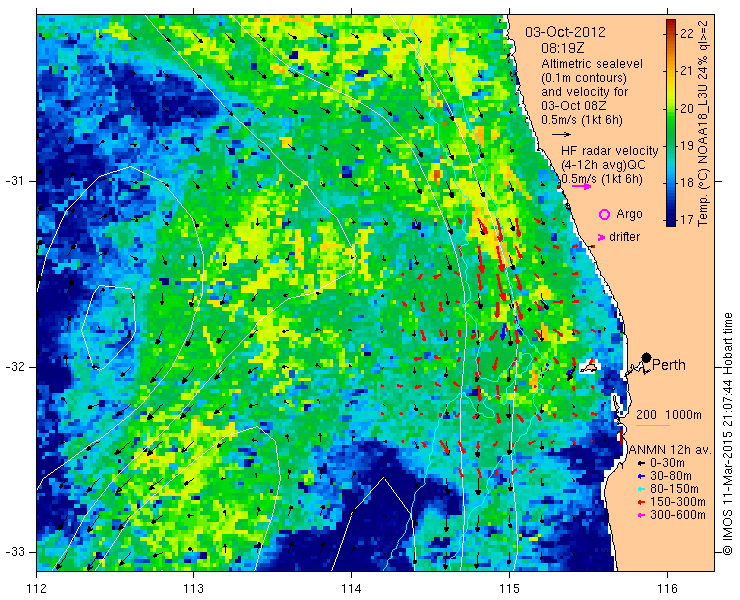This screenshot has height=600, width=740.
Task: Click the blue 30-80m depth legend arrow
Action: pos(640,476)
